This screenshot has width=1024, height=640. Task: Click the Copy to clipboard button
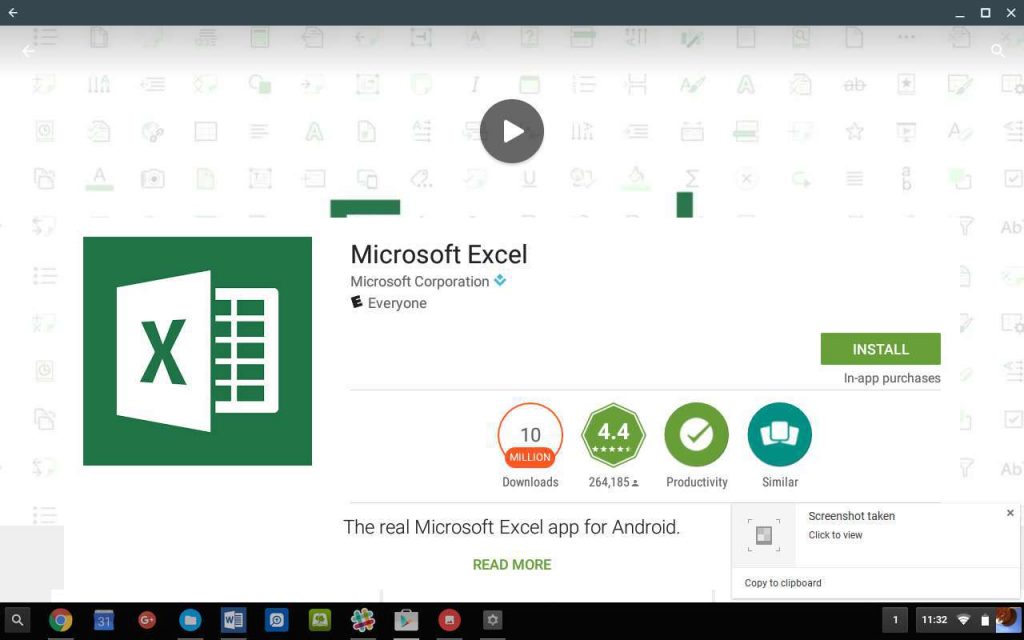[783, 583]
